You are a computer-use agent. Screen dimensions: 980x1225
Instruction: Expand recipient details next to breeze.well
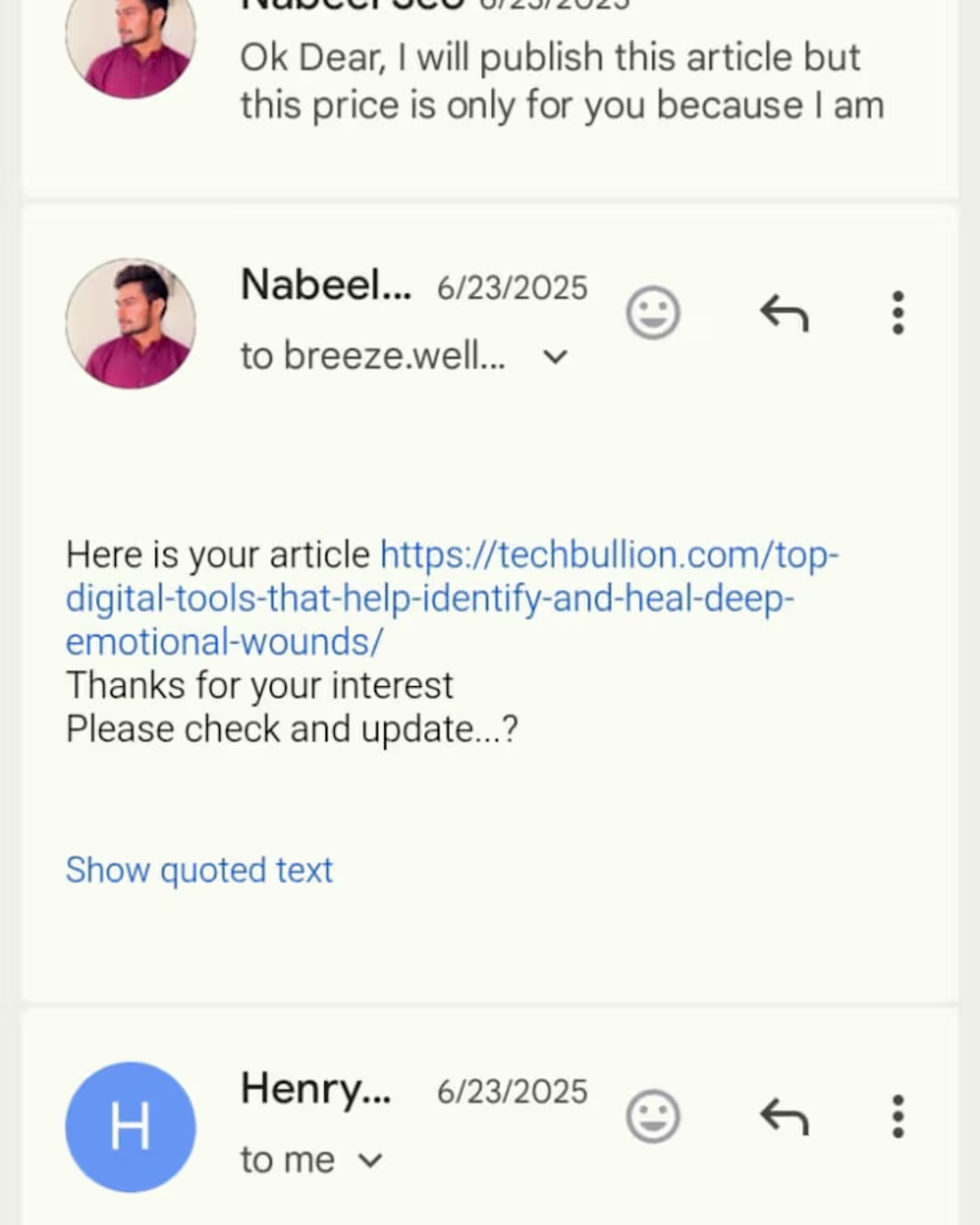click(555, 357)
